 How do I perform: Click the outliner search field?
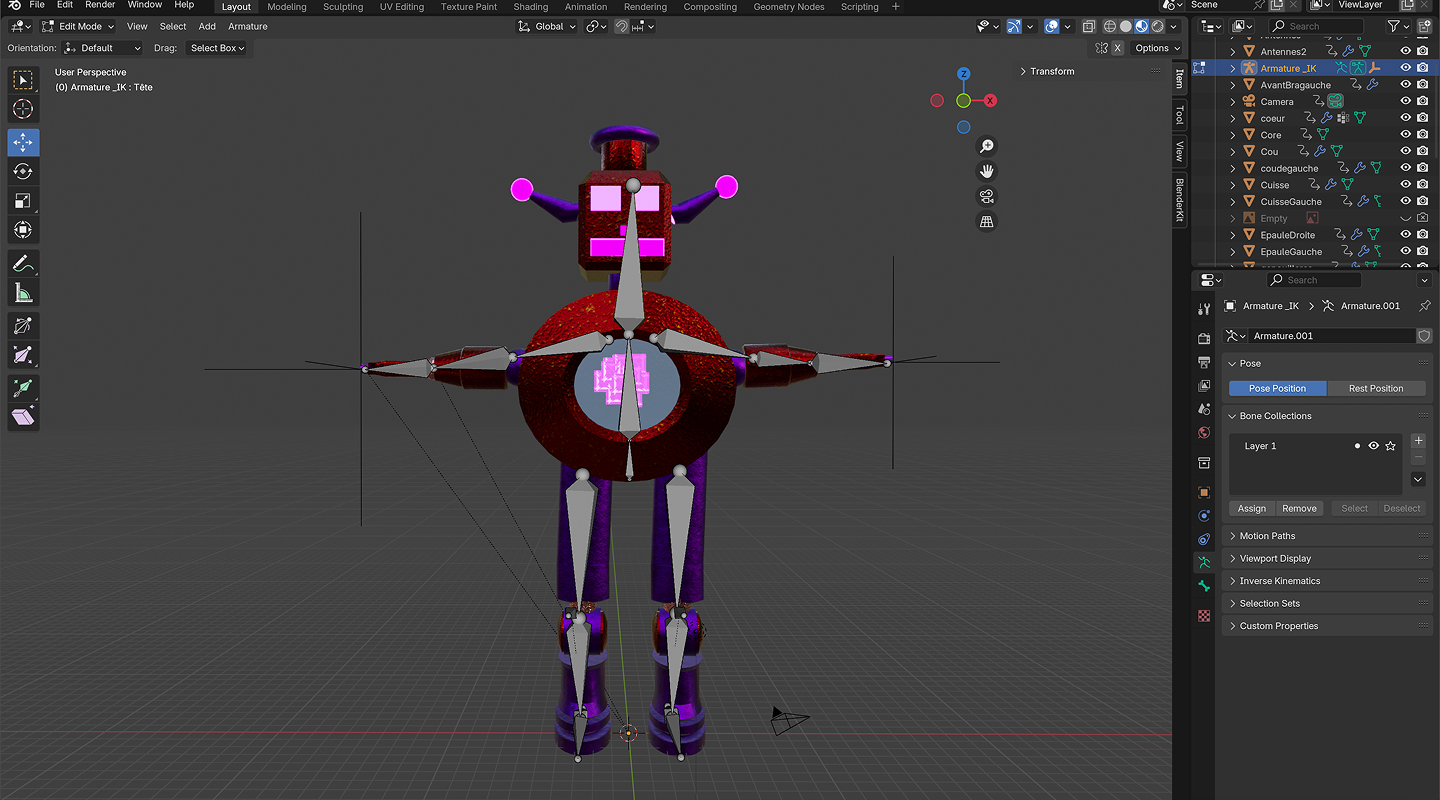(1316, 26)
